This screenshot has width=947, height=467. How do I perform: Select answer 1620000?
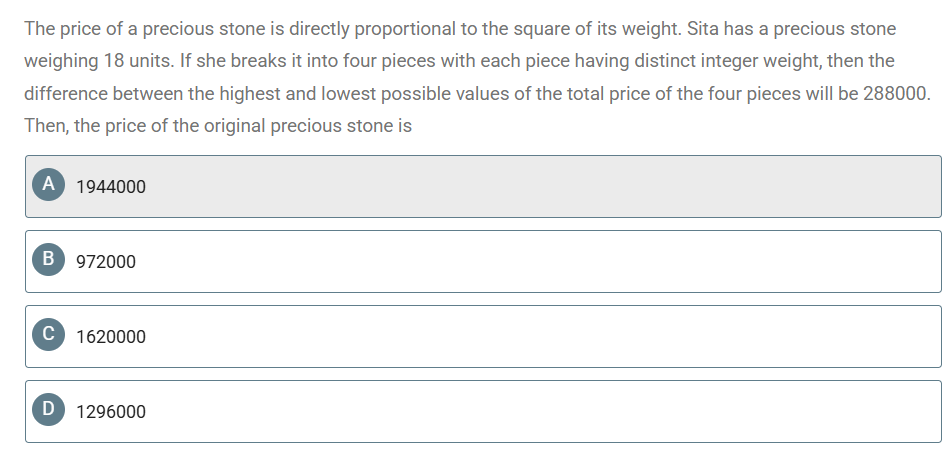tap(111, 337)
